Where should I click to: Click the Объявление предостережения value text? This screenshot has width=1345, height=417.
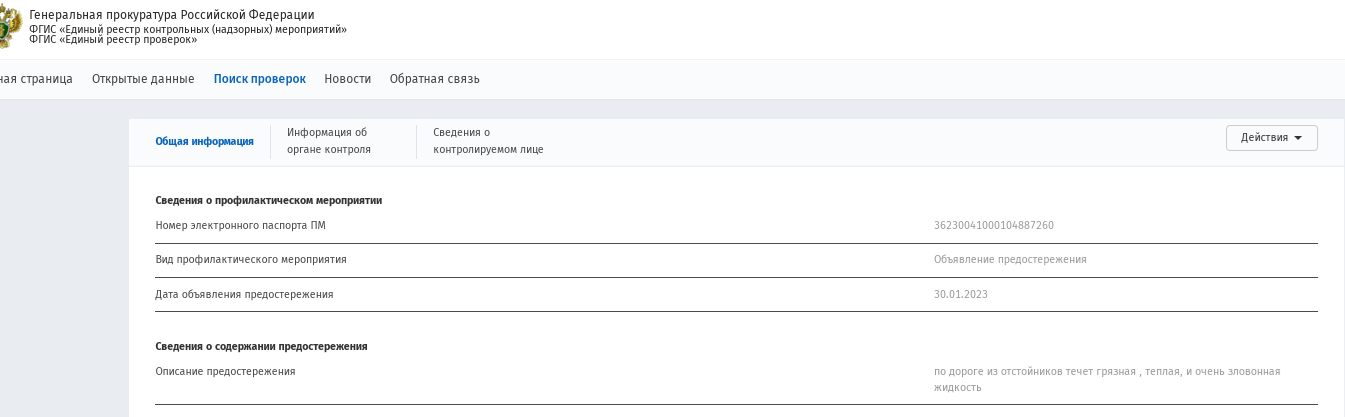[x=1010, y=259]
